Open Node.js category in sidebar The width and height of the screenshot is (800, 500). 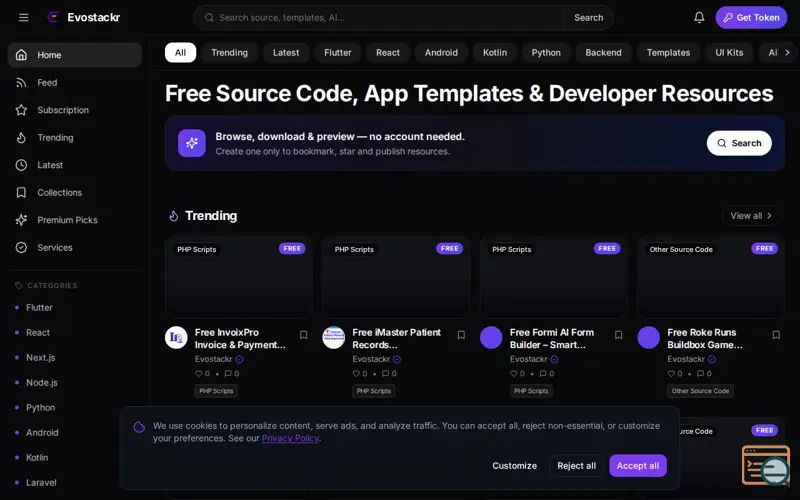[x=41, y=383]
